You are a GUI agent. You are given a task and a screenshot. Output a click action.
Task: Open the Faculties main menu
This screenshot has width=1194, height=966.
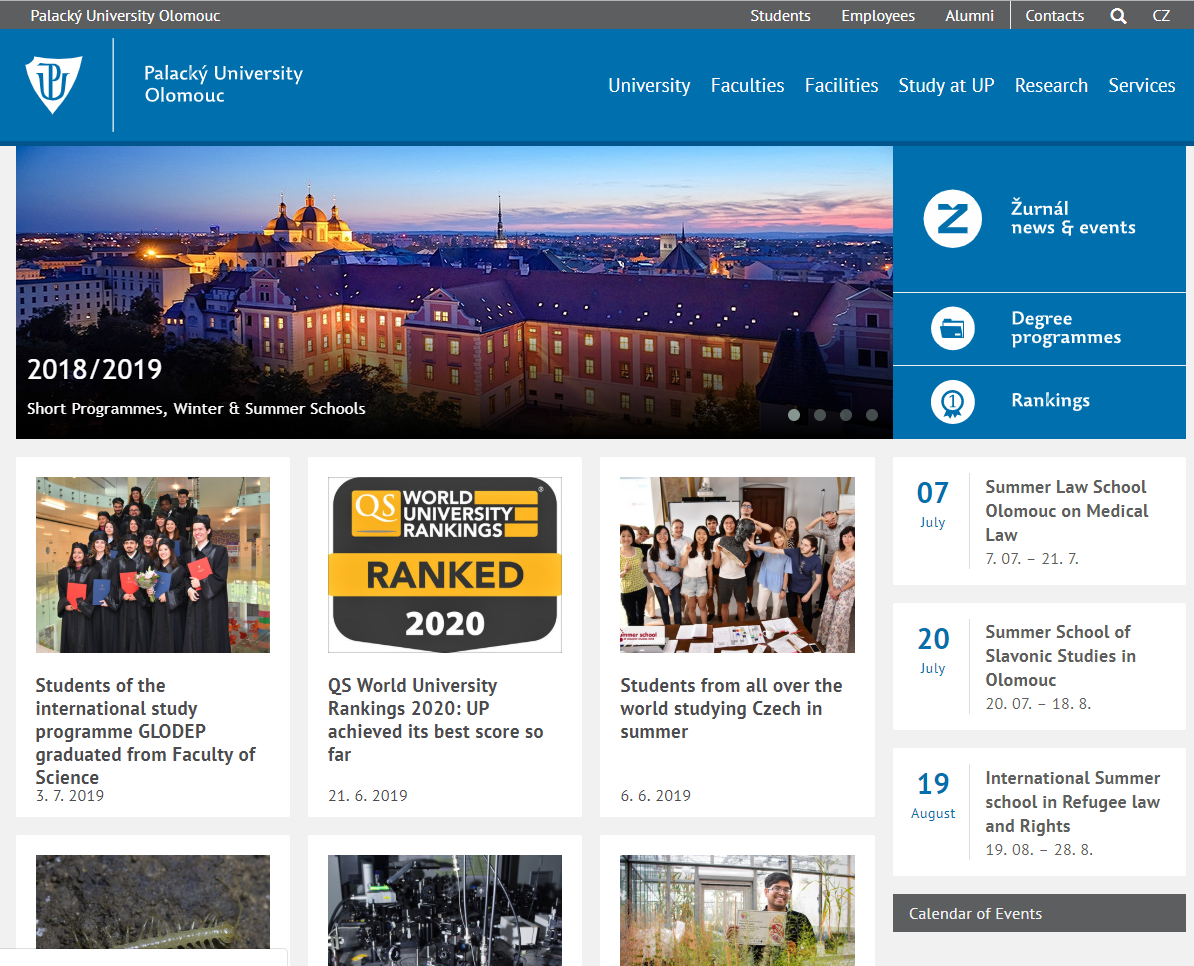click(747, 85)
